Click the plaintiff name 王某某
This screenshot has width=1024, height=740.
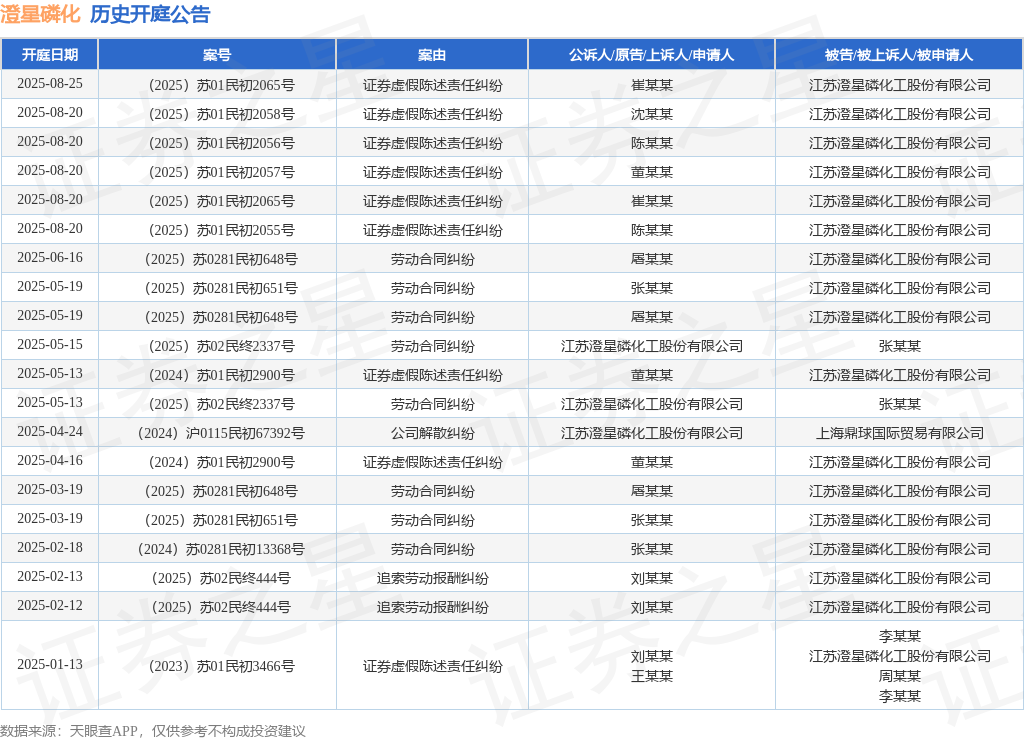[652, 677]
